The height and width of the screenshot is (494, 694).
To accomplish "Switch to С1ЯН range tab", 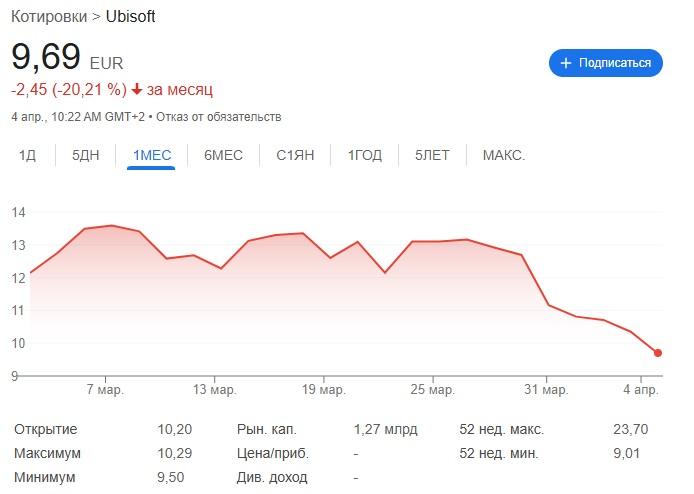I will point(295,155).
